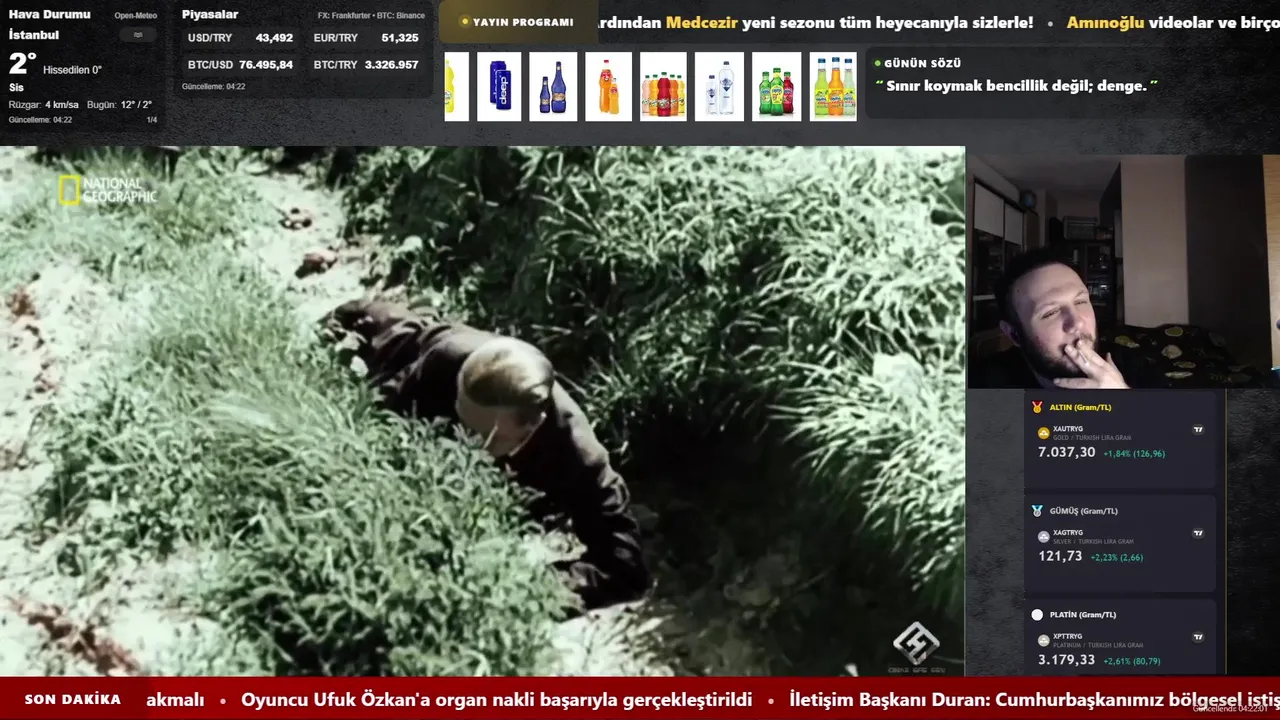Click the İletişim Başkanı Duran headline
Screen dimensions: 1280x720
pos(1034,700)
